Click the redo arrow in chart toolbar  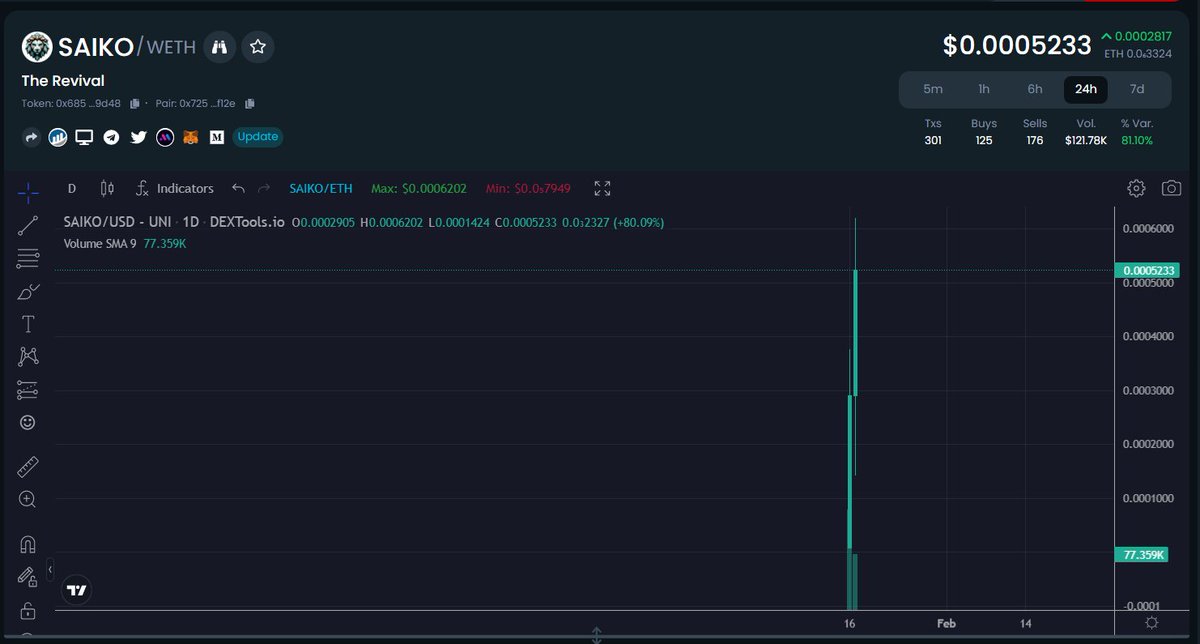(264, 188)
